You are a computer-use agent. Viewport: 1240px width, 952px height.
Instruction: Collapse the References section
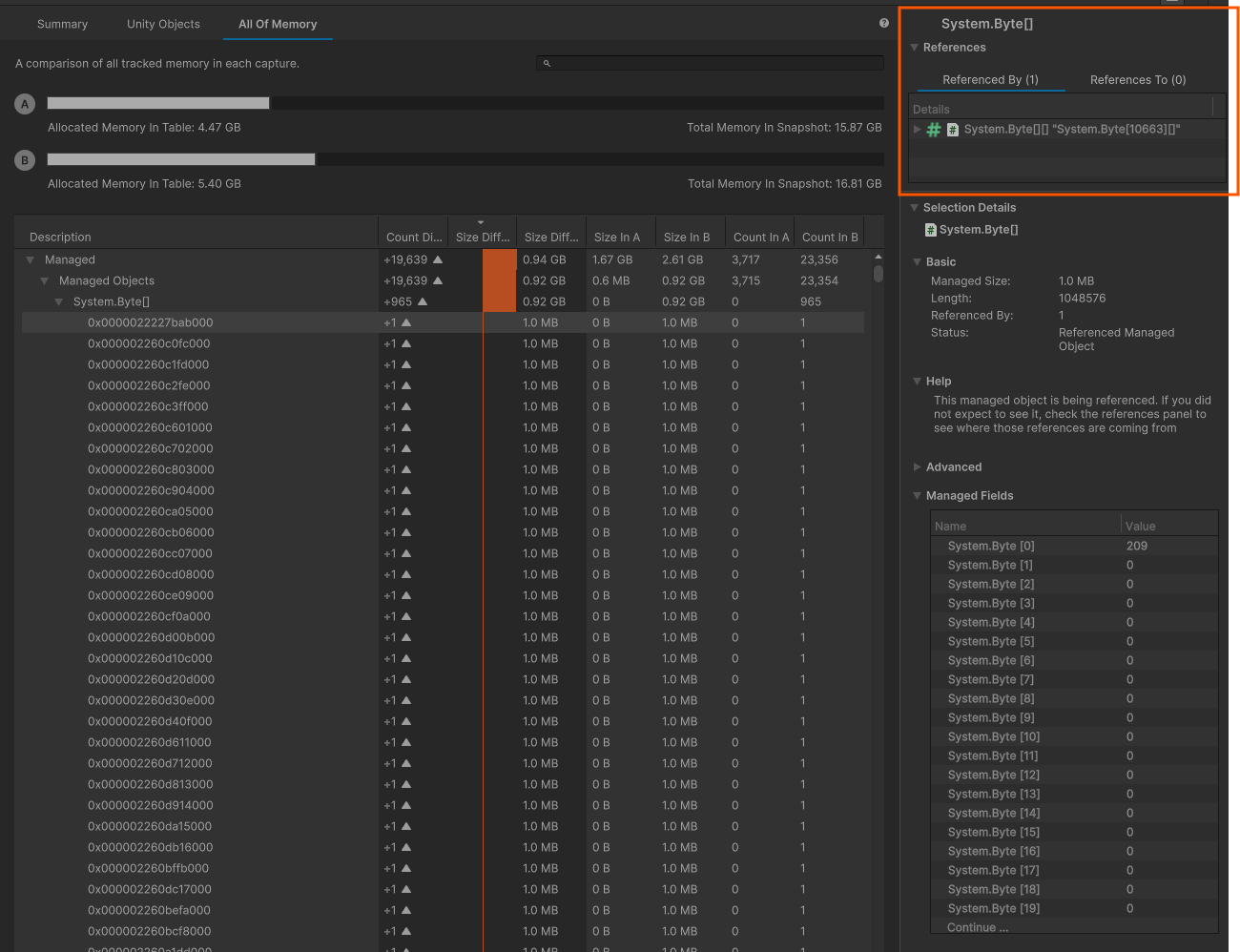click(x=914, y=47)
